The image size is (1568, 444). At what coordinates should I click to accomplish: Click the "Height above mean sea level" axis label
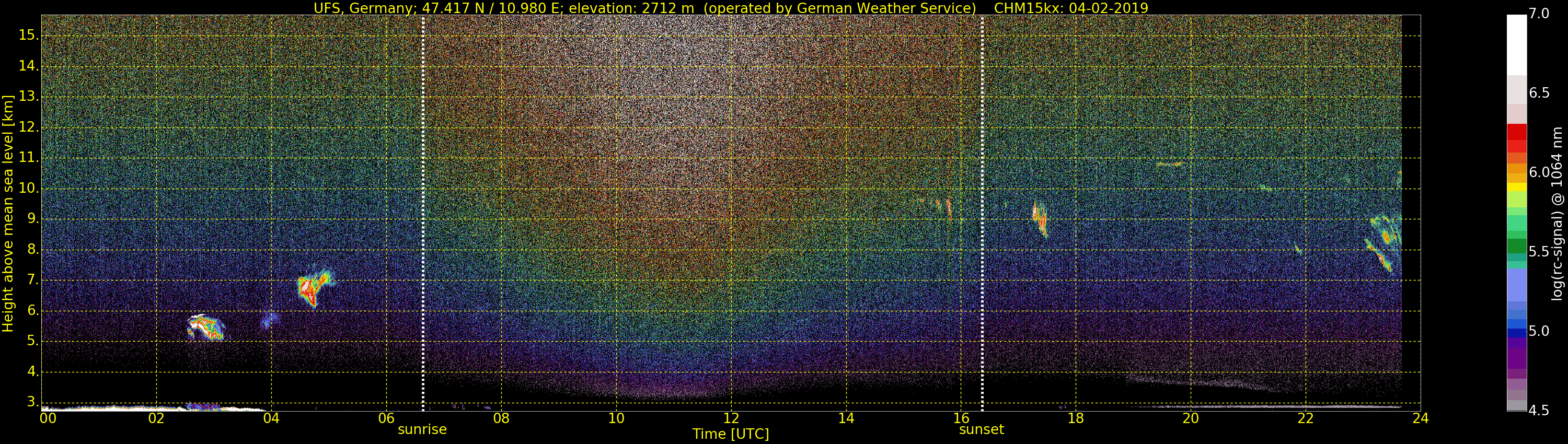click(x=8, y=213)
